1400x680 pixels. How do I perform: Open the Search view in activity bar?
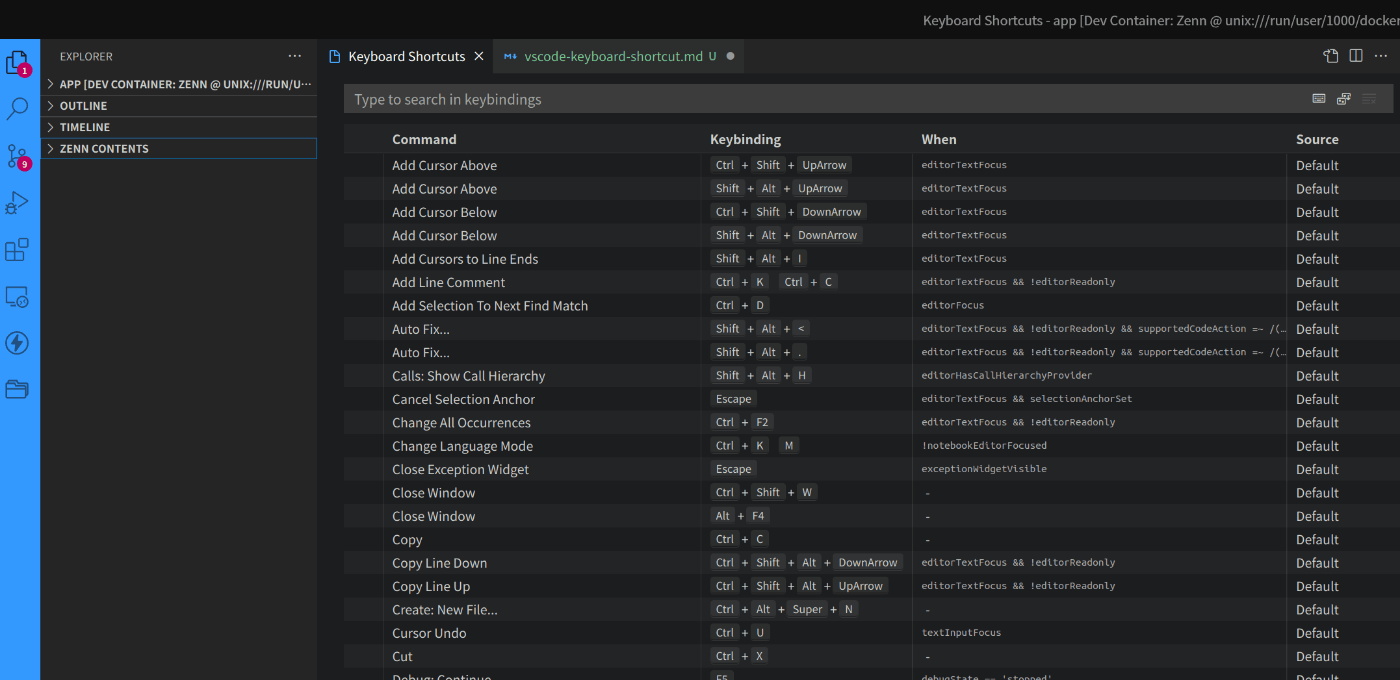coord(19,108)
